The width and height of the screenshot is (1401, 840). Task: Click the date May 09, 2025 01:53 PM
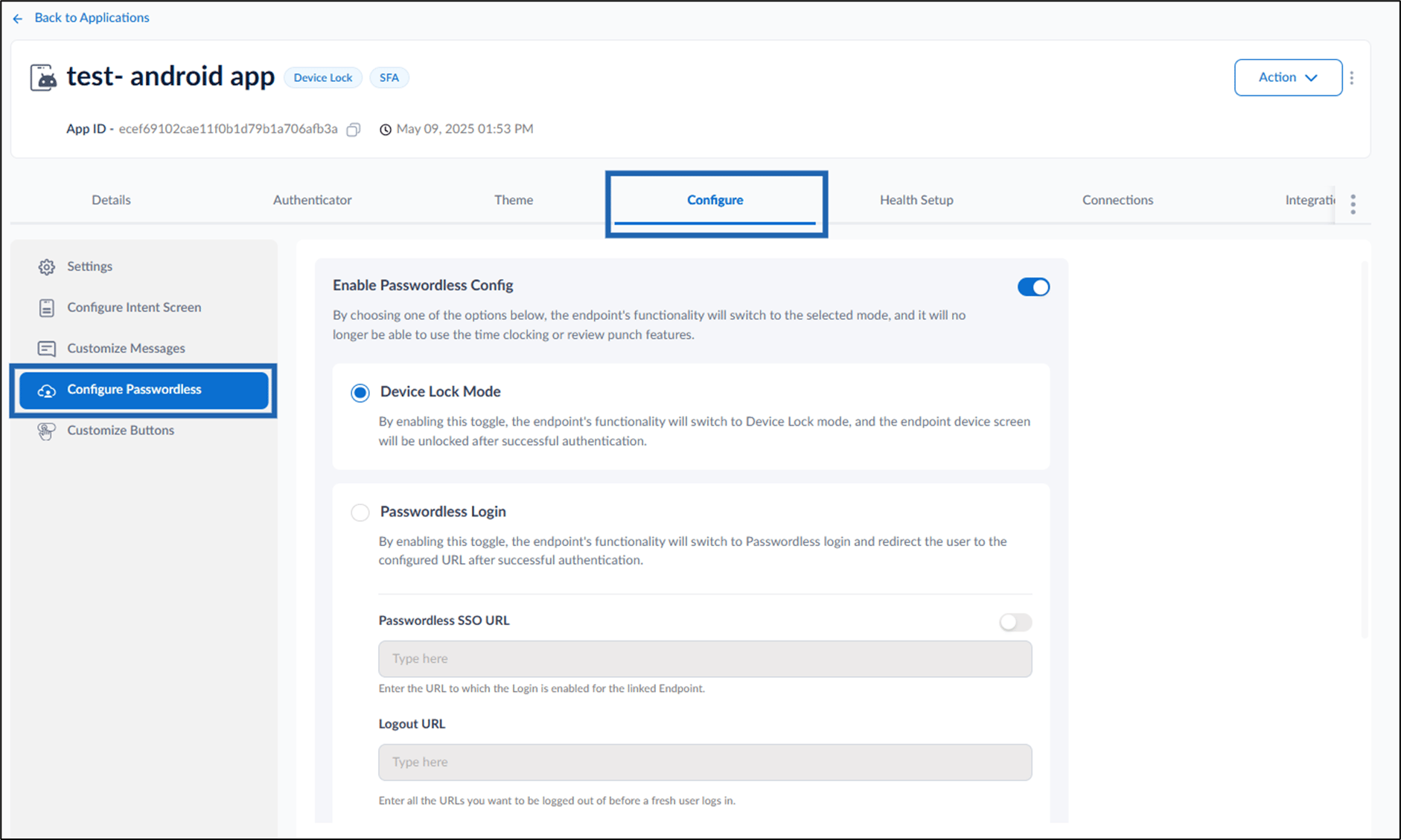[465, 129]
